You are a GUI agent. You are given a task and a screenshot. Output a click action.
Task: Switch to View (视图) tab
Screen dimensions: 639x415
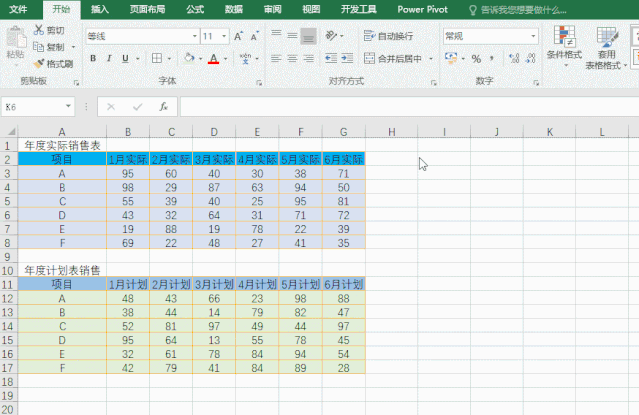tap(311, 9)
